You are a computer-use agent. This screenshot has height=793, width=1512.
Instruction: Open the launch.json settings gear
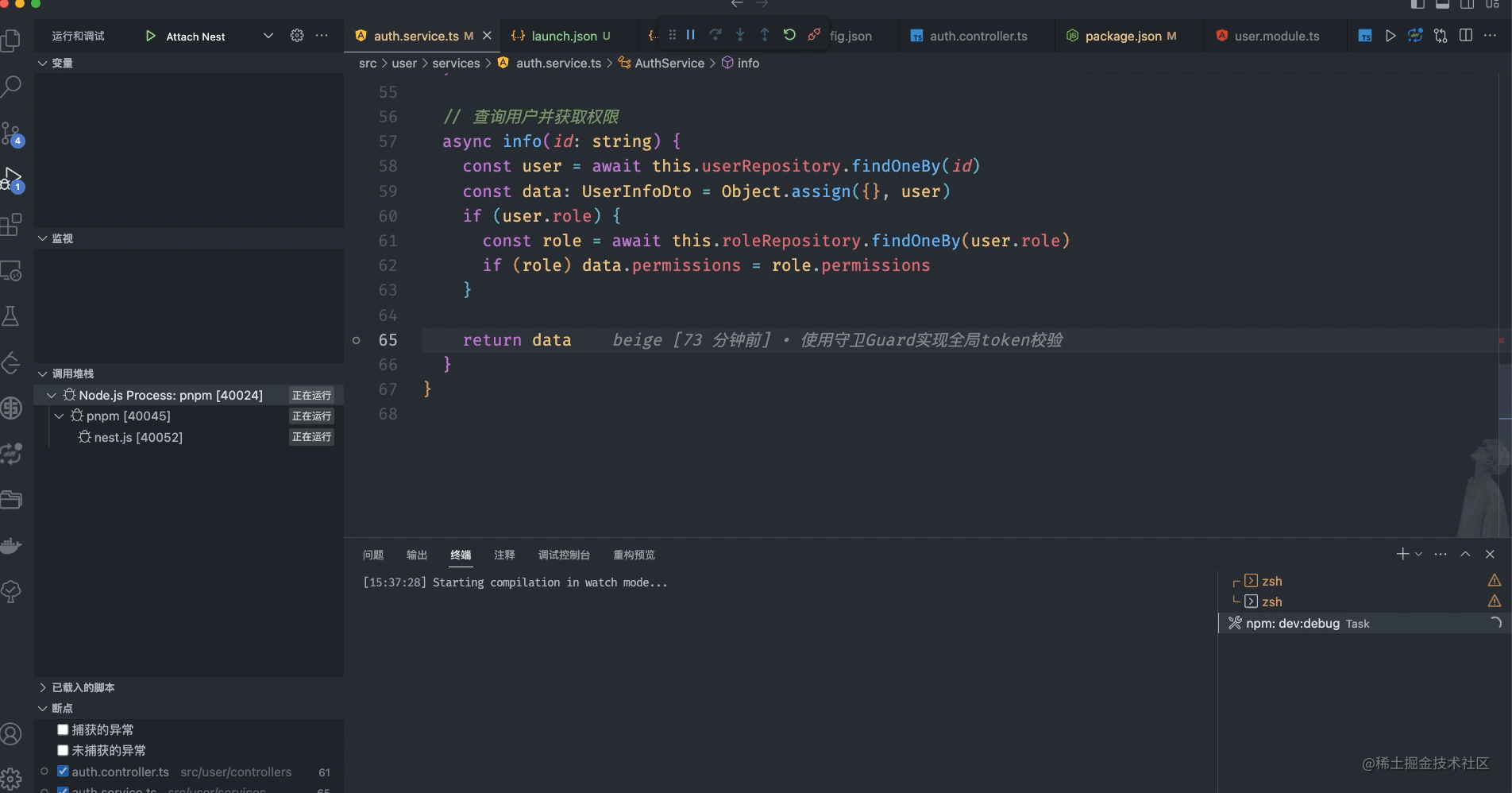297,36
